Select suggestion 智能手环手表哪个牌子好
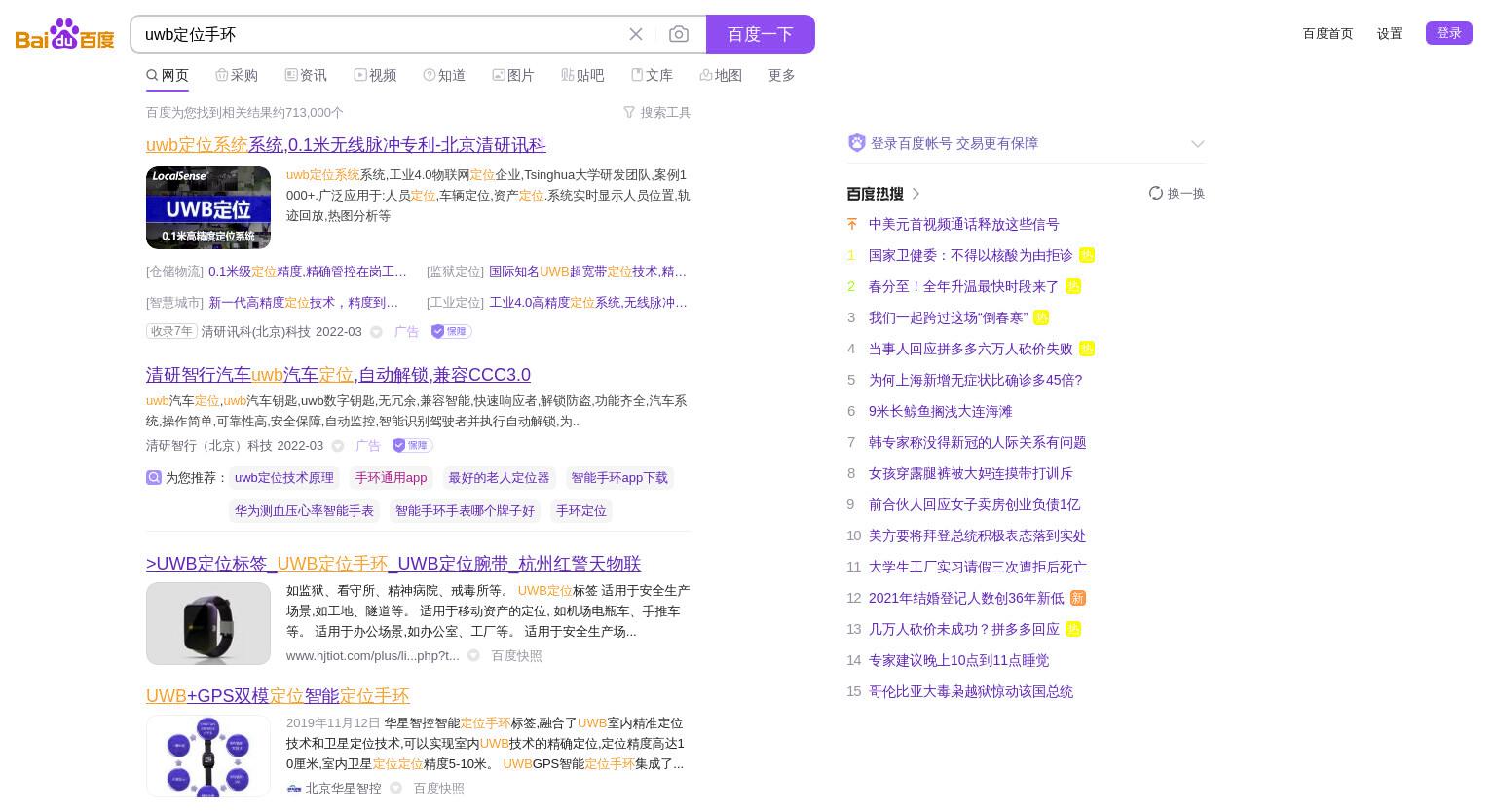 [465, 511]
